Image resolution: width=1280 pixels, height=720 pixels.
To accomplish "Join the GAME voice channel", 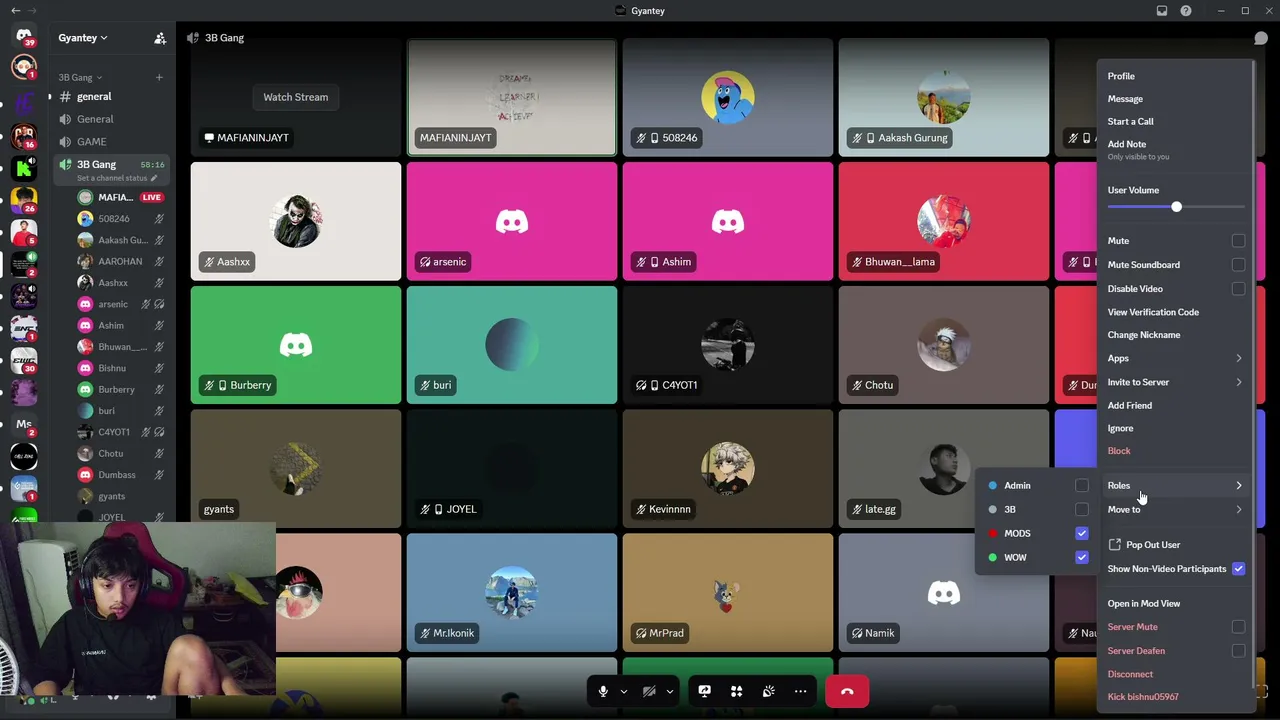I will coord(91,142).
